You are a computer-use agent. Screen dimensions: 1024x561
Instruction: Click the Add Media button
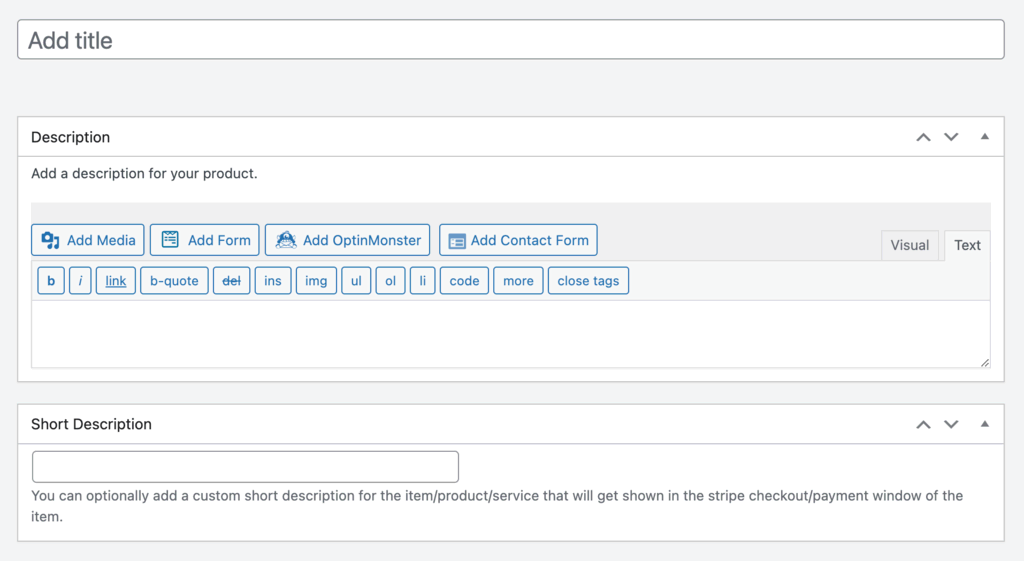tap(88, 240)
